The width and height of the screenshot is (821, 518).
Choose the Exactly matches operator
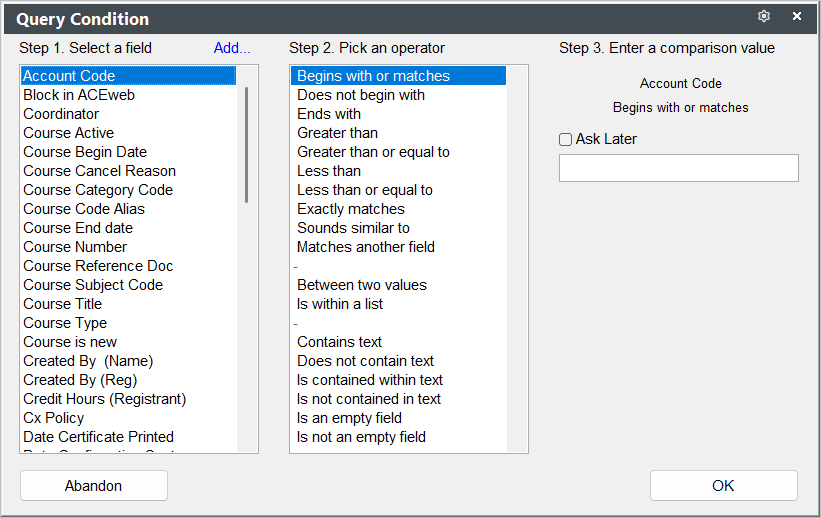click(x=398, y=209)
